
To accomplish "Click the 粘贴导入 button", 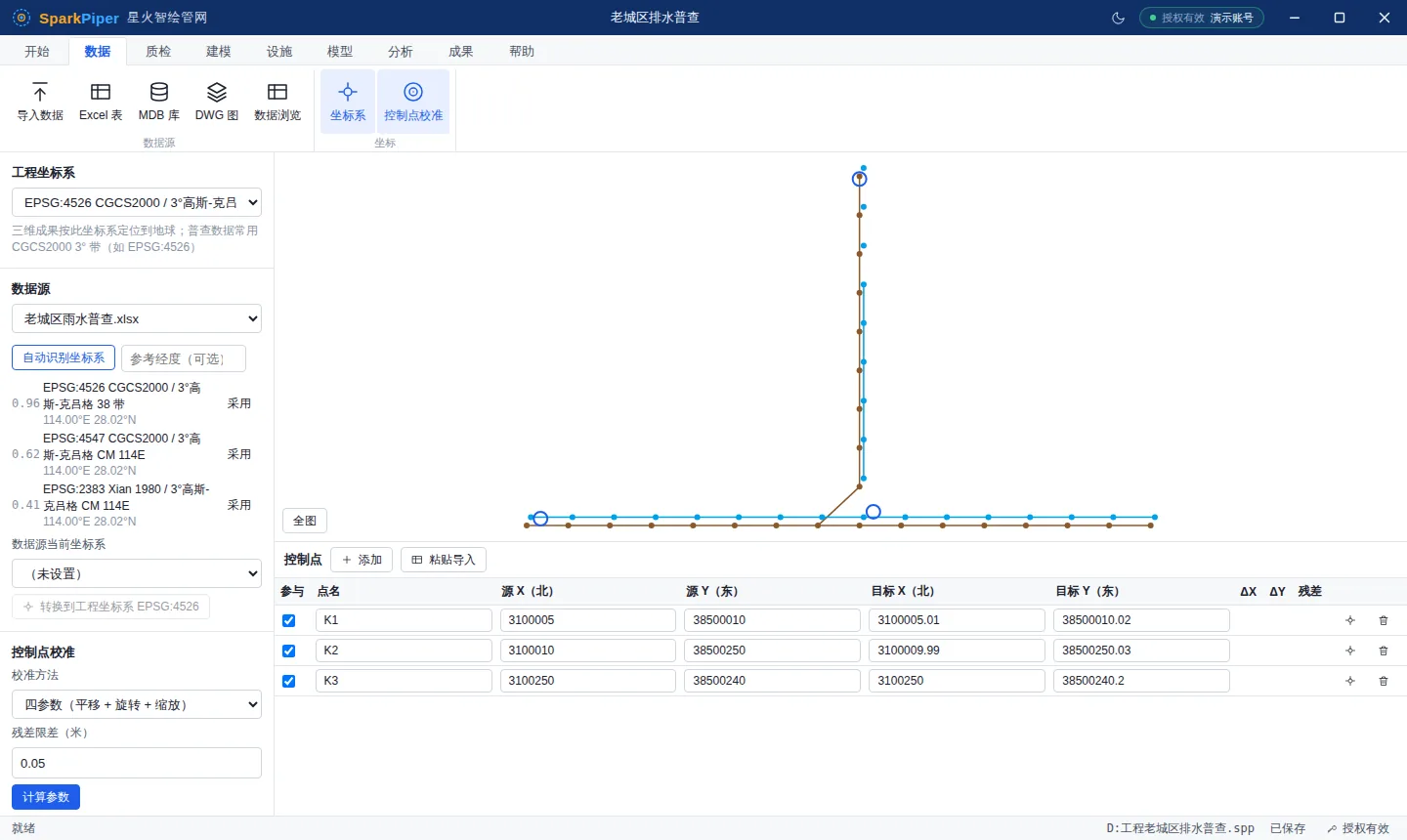I will tap(444, 560).
